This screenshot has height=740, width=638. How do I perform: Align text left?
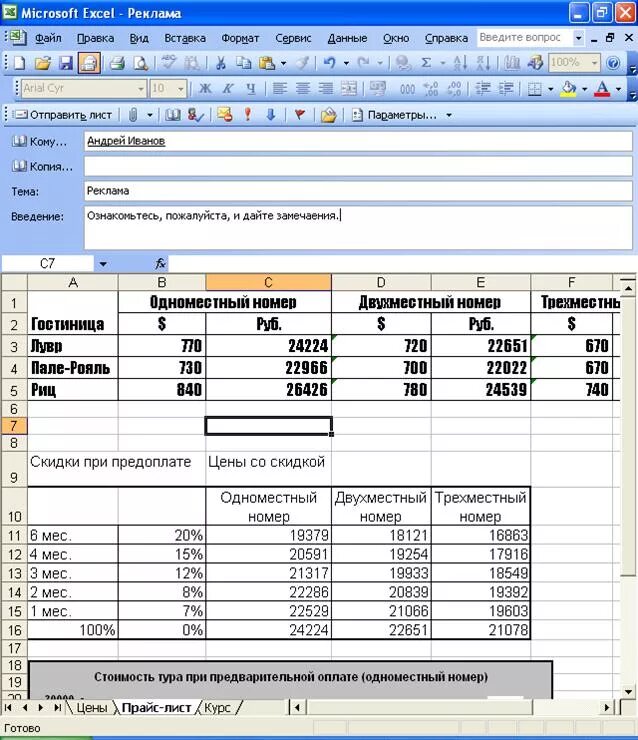point(280,89)
